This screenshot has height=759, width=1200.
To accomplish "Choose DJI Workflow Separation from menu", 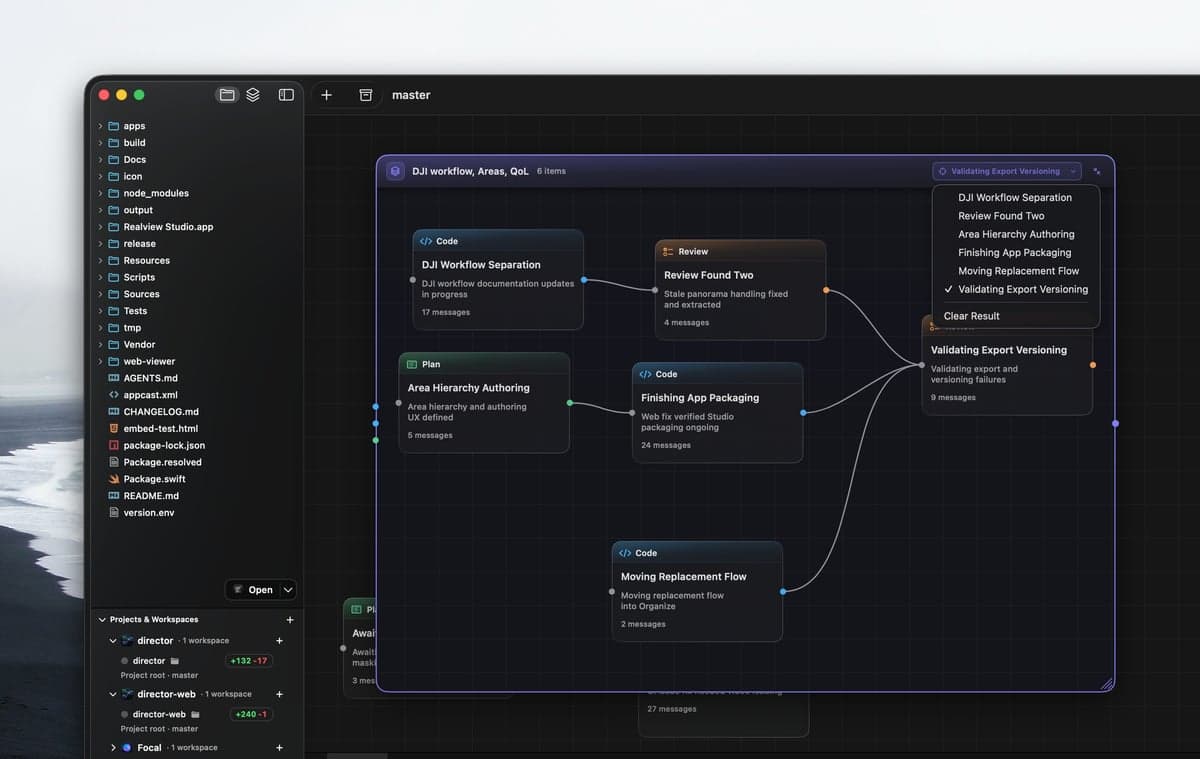I will (x=1015, y=198).
